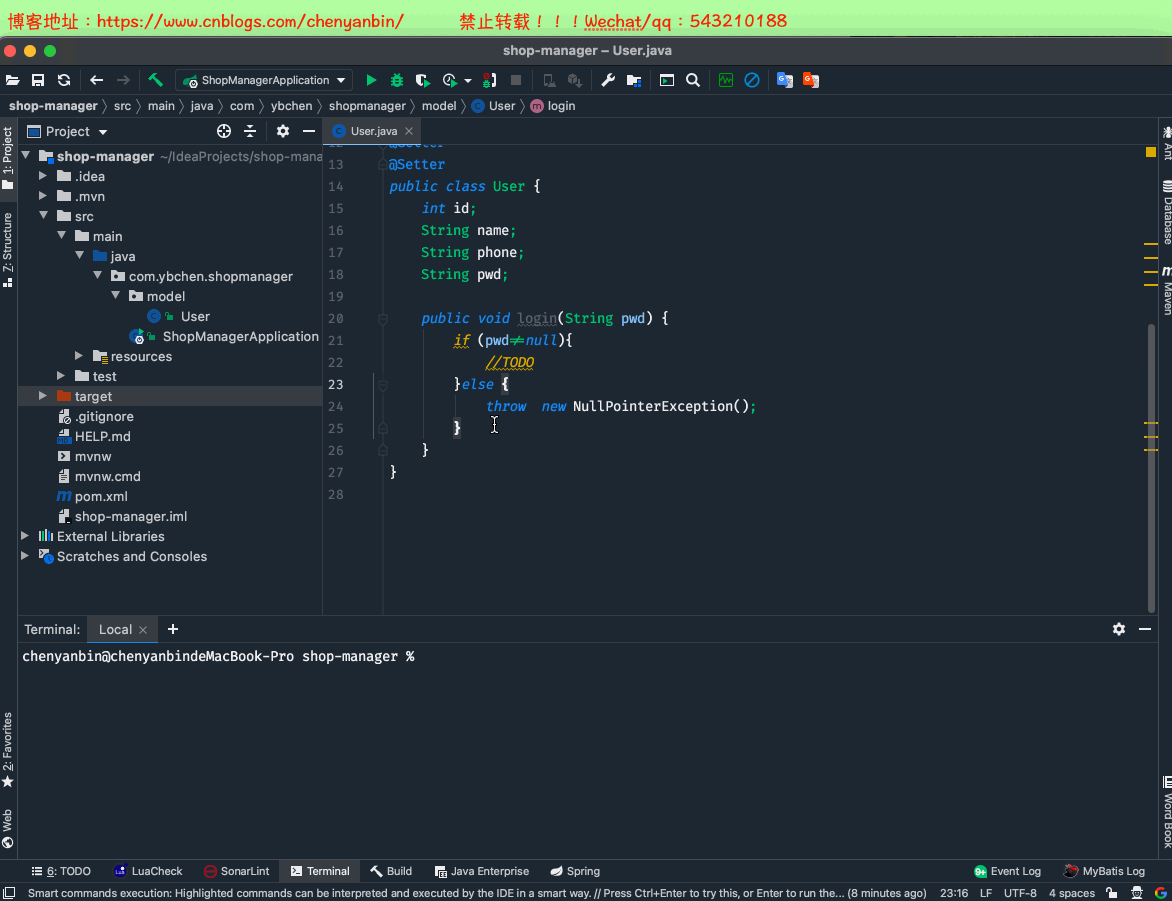Open Project Structure folder icon

(x=634, y=80)
